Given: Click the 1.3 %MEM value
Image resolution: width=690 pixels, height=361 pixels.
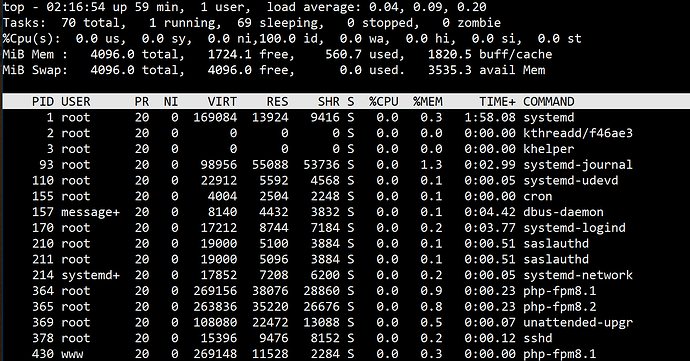Looking at the screenshot, I should tap(431, 165).
